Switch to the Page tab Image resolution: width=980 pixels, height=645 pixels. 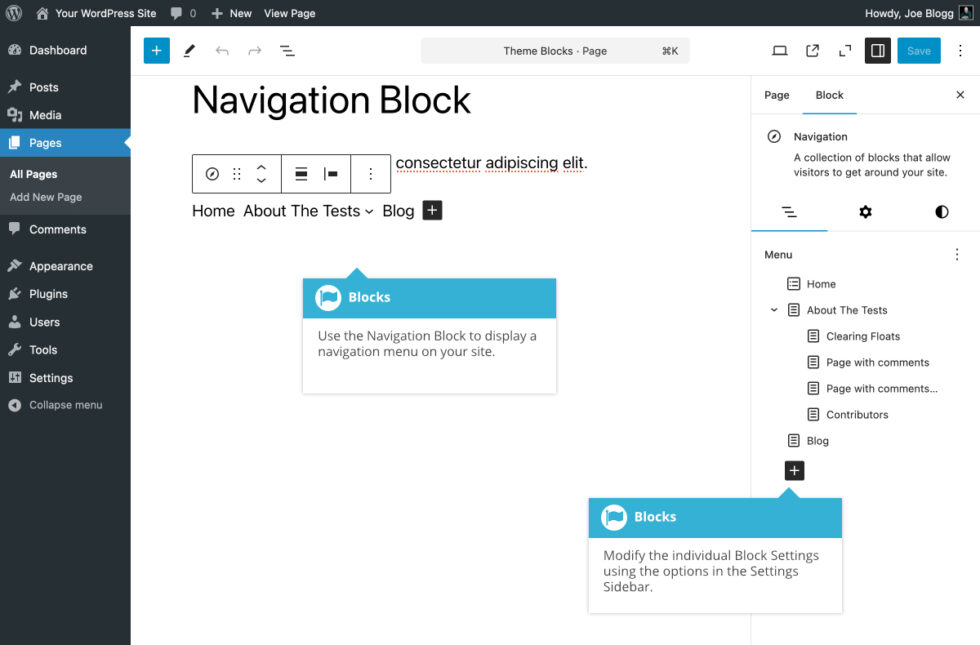tap(776, 95)
